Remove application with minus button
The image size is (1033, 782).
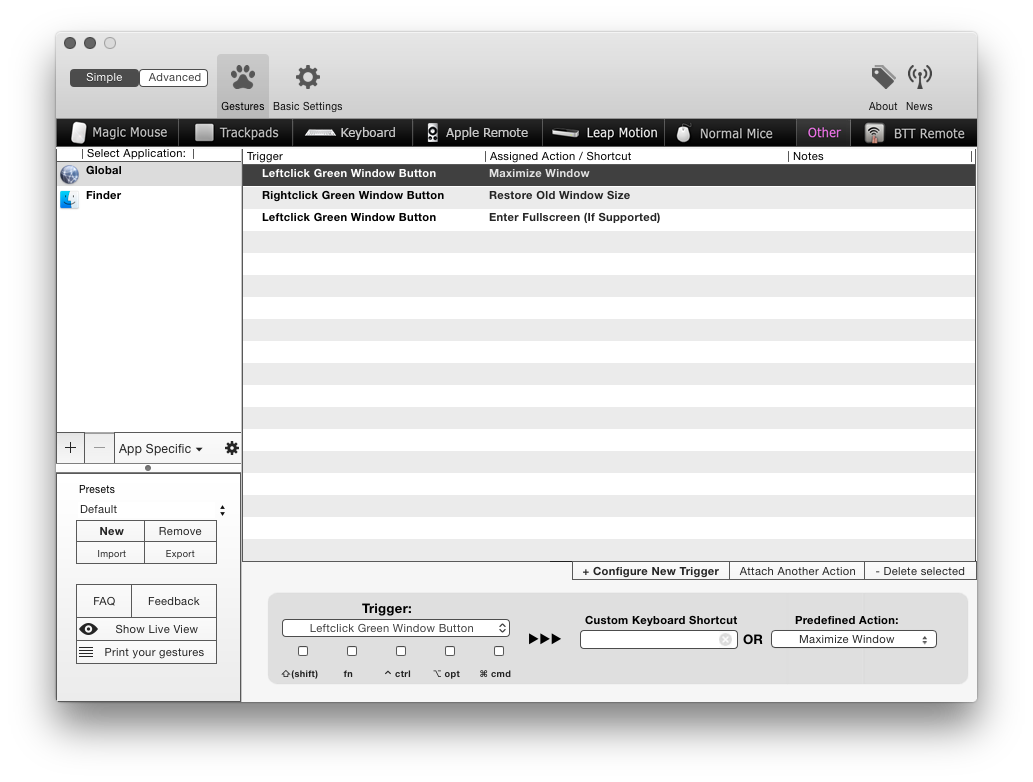coord(99,448)
